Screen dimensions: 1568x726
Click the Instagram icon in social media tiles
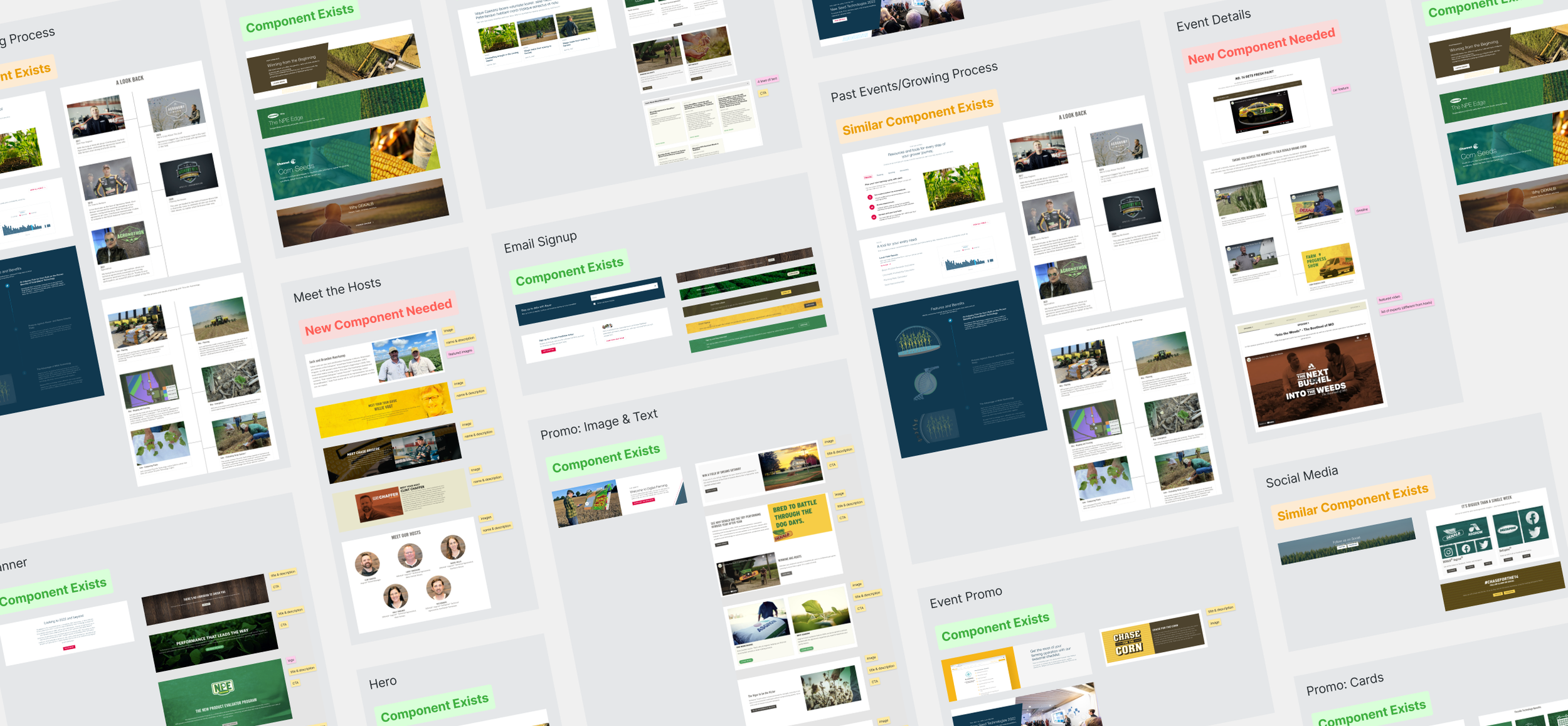point(1448,552)
